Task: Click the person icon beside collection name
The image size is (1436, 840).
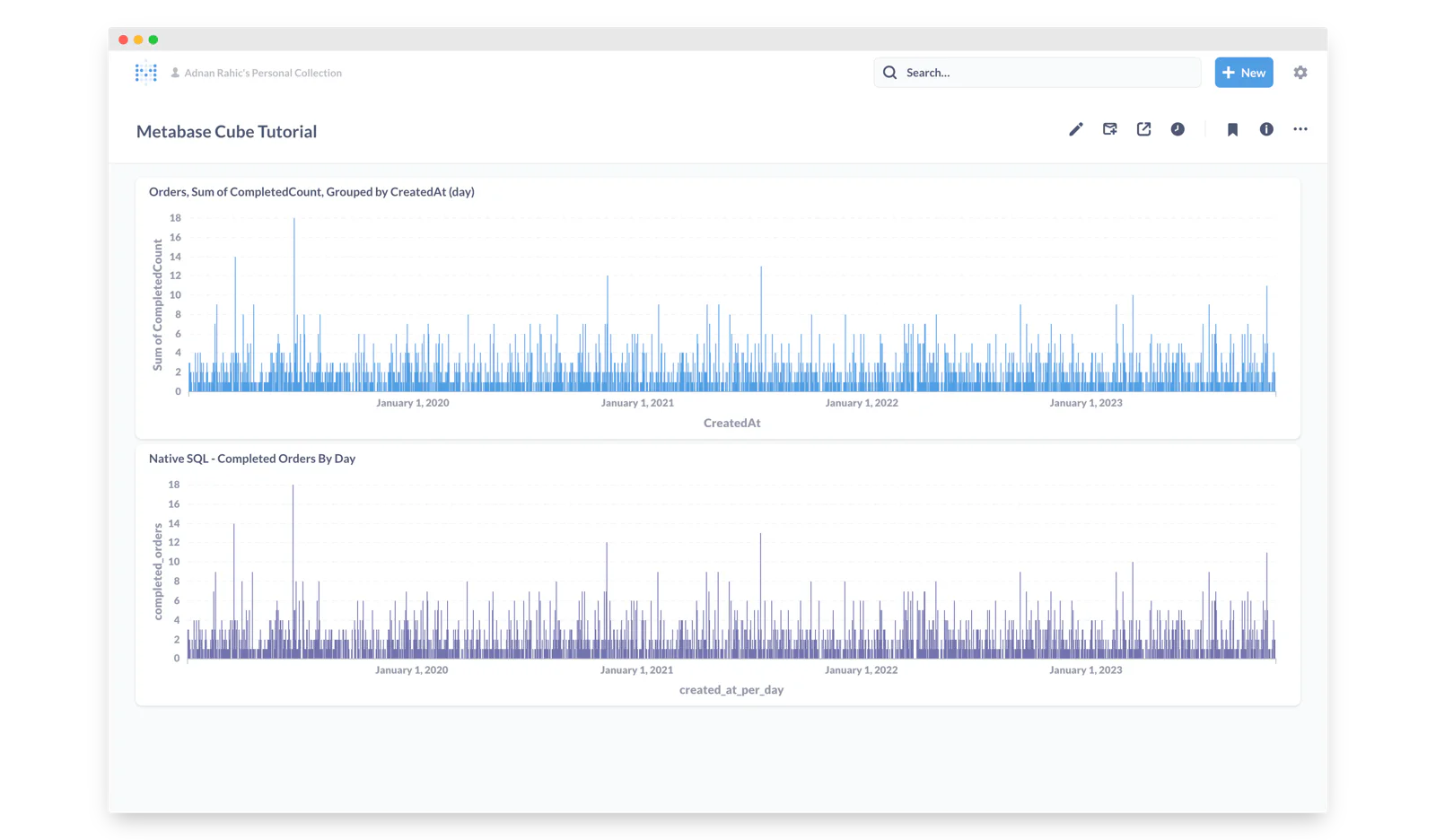Action: 175,73
